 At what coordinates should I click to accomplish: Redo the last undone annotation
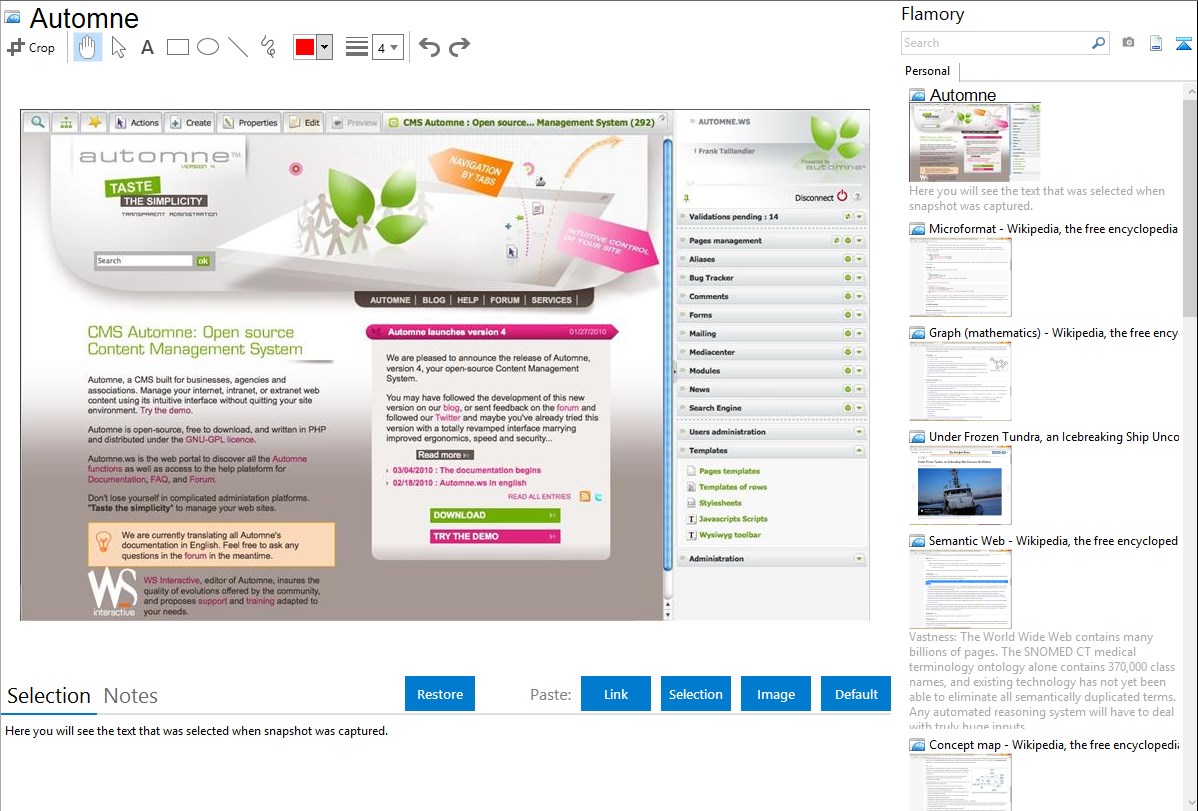coord(459,47)
